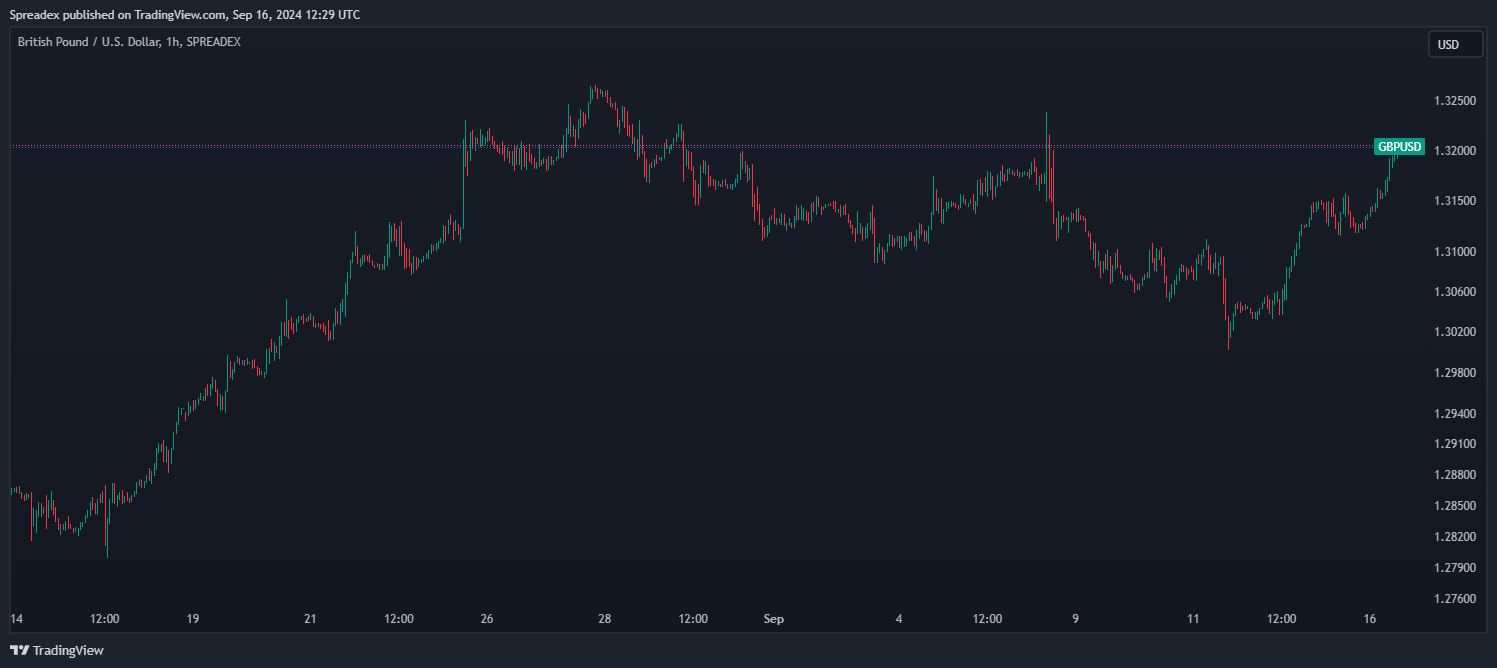The width and height of the screenshot is (1497, 668).
Task: Select the 1.28200 price axis label
Action: 1453,537
